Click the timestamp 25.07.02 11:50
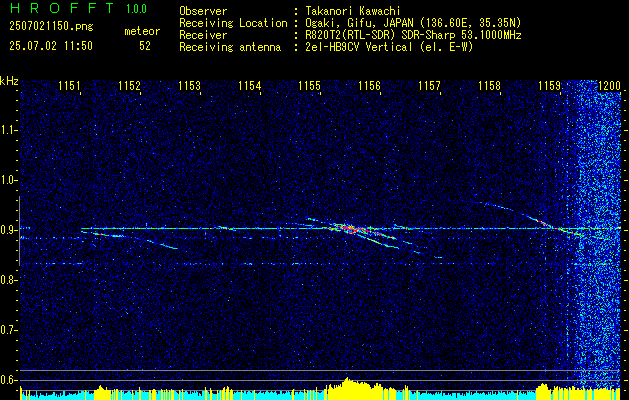 pyautogui.click(x=51, y=46)
